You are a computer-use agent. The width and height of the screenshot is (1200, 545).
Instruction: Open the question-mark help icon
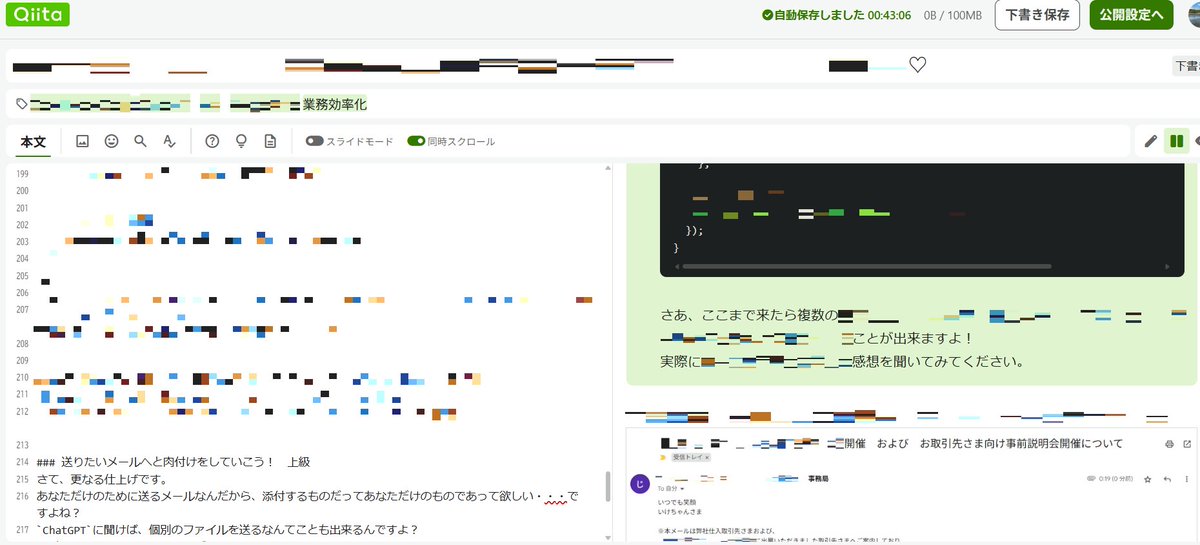click(212, 142)
